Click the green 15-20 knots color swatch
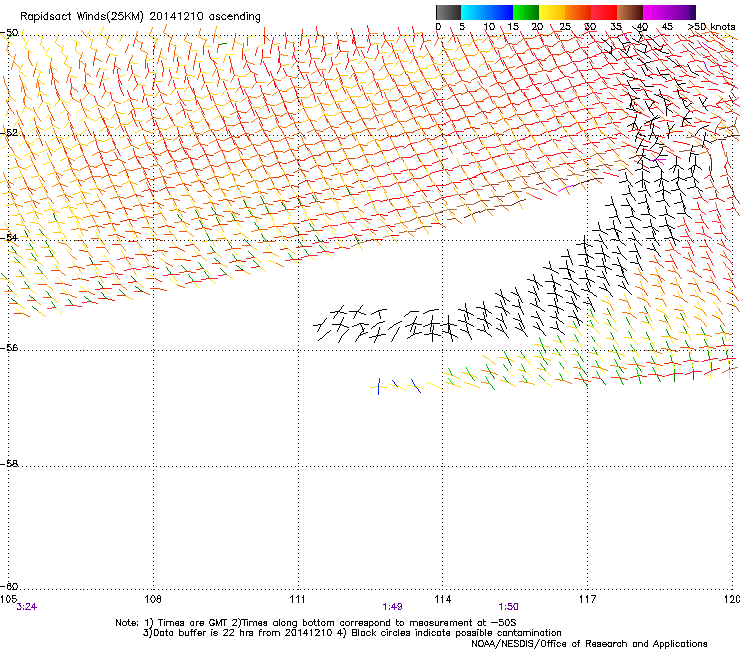The height and width of the screenshot is (650, 740). pyautogui.click(x=526, y=12)
